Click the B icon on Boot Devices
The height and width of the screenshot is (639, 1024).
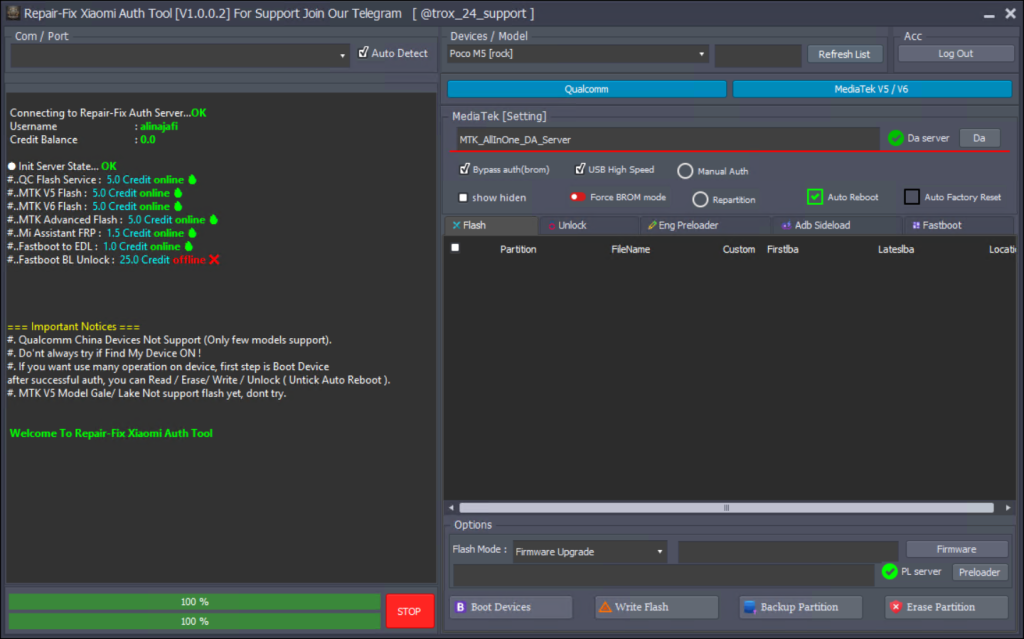(461, 607)
